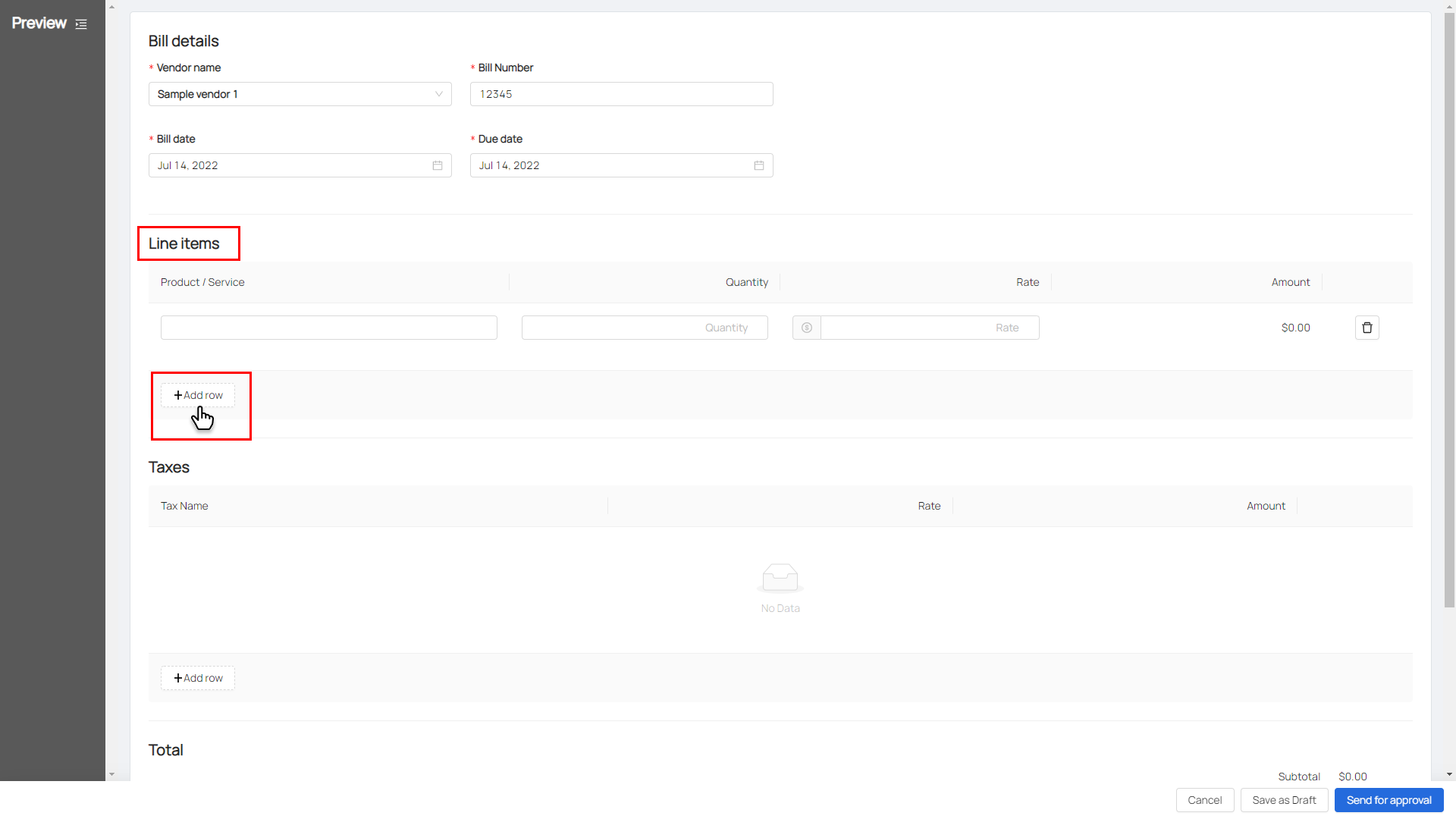Click Save as Draft button

1284,800
